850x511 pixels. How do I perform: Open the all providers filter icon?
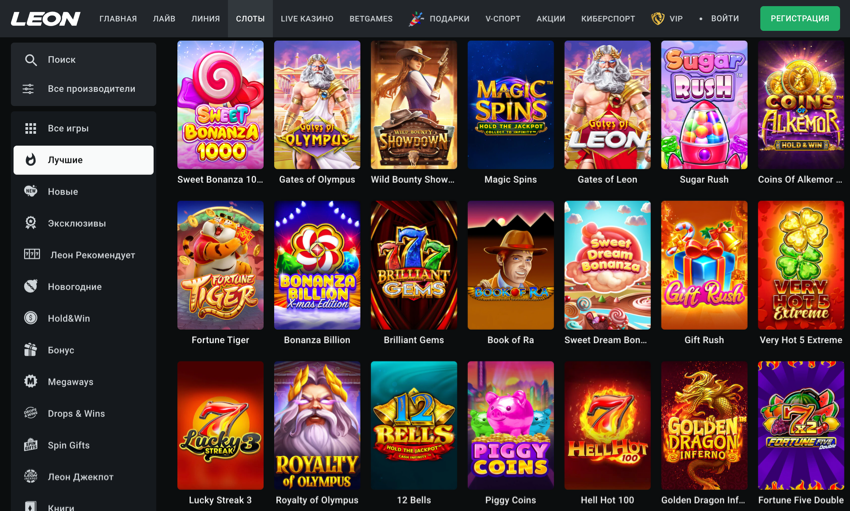(x=28, y=89)
